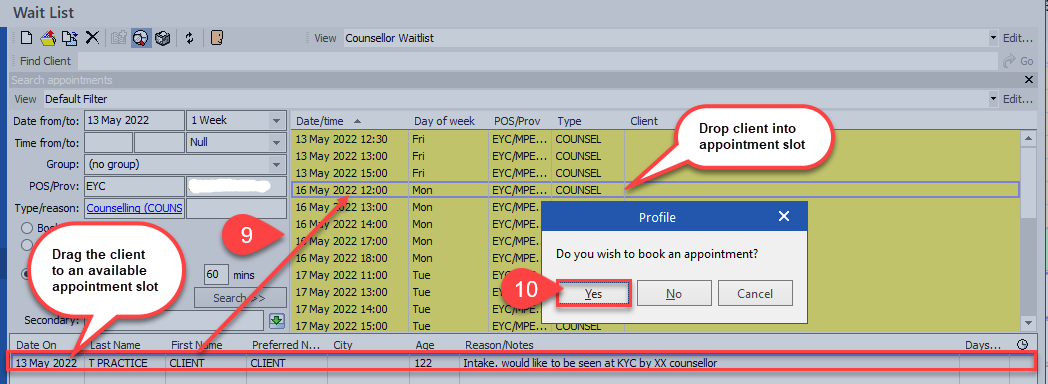1048x384 pixels.
Task: Sort waitlist by Last Name column header
Action: pos(124,345)
